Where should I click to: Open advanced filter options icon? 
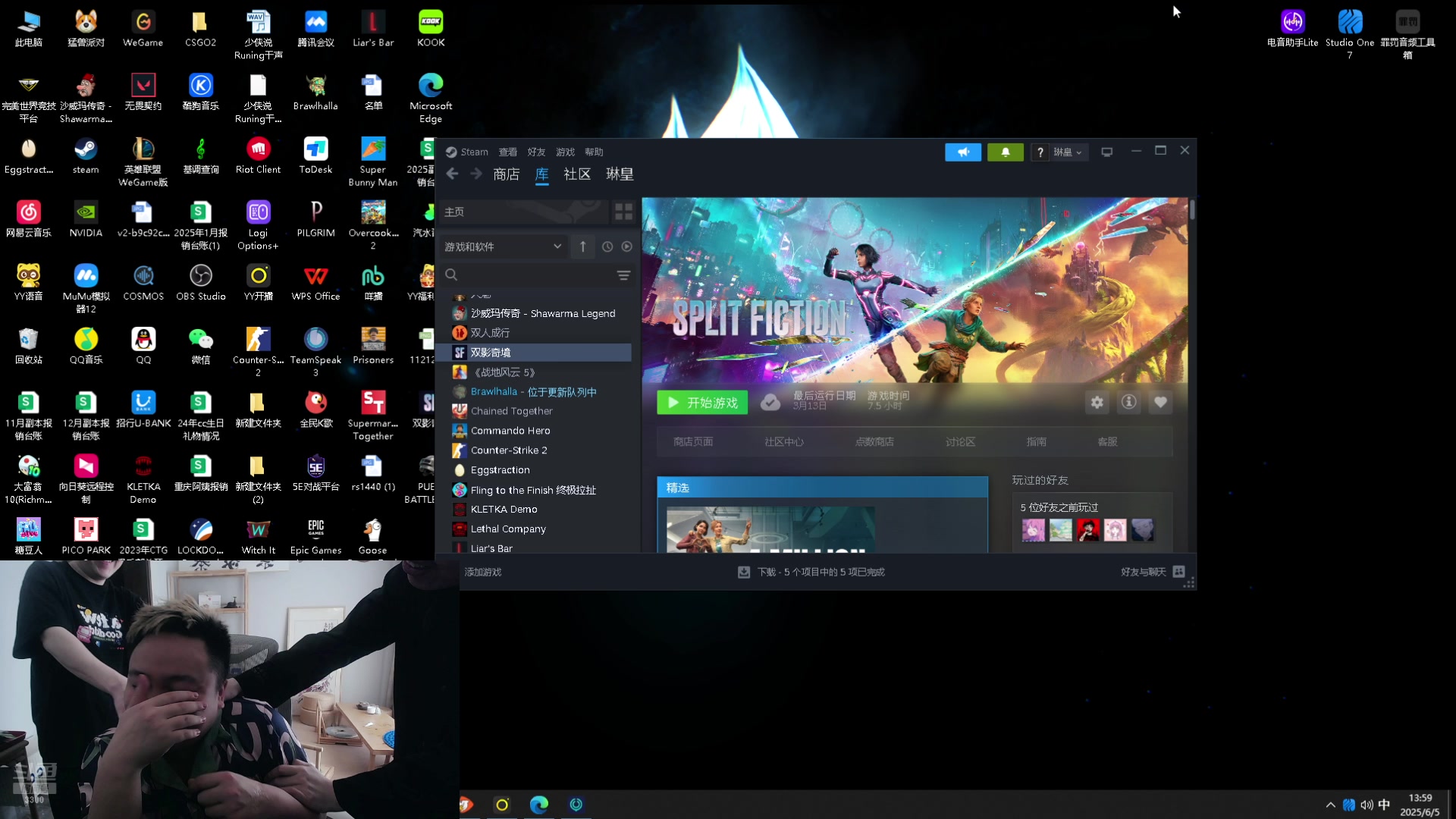(623, 275)
